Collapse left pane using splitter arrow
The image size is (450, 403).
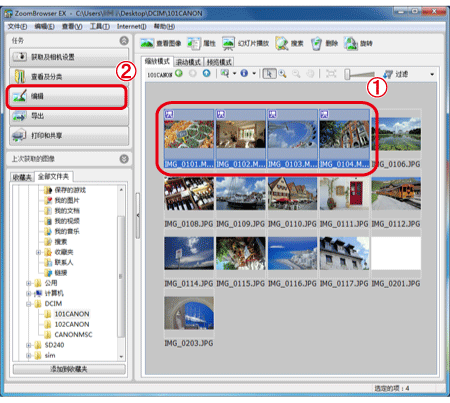138,216
